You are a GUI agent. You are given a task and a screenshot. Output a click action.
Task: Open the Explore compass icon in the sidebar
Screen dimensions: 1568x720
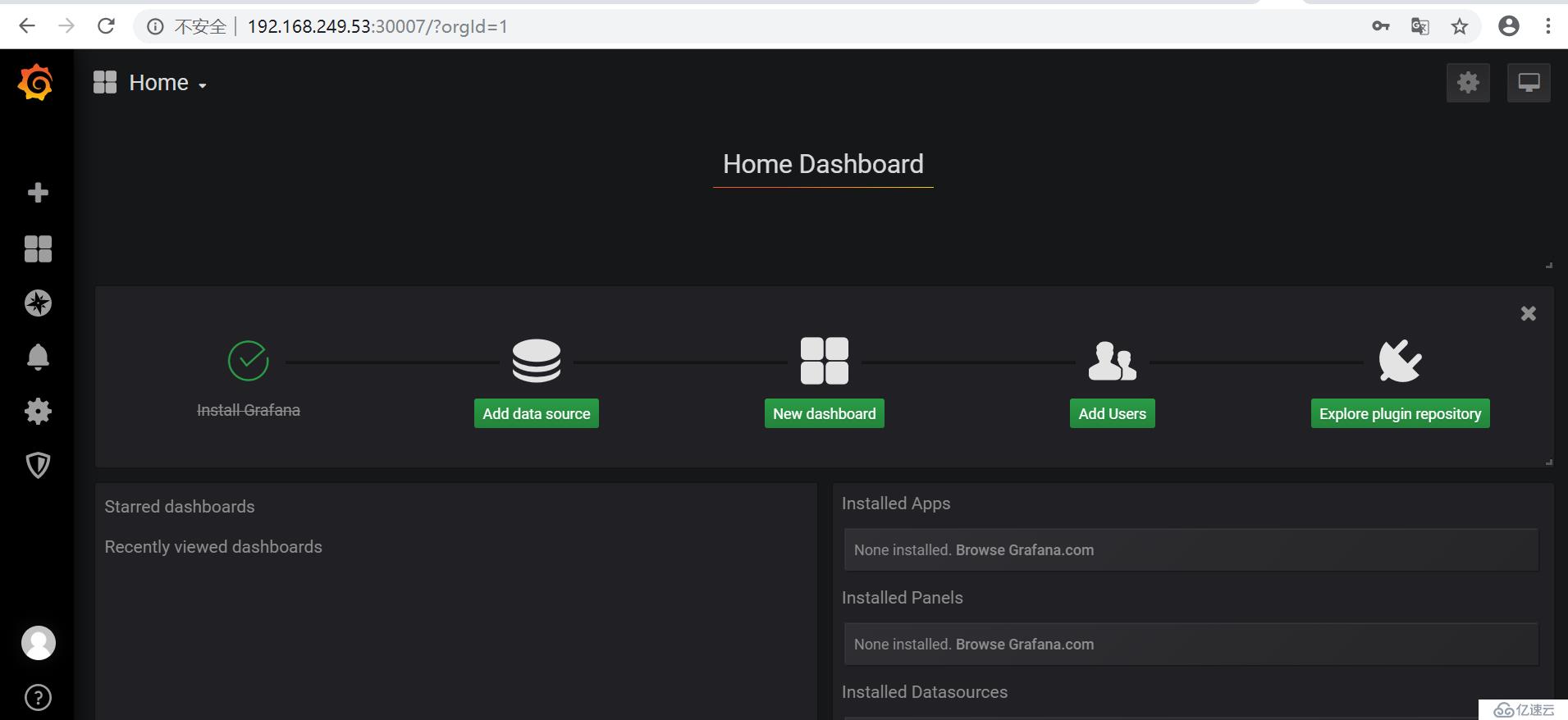tap(38, 303)
